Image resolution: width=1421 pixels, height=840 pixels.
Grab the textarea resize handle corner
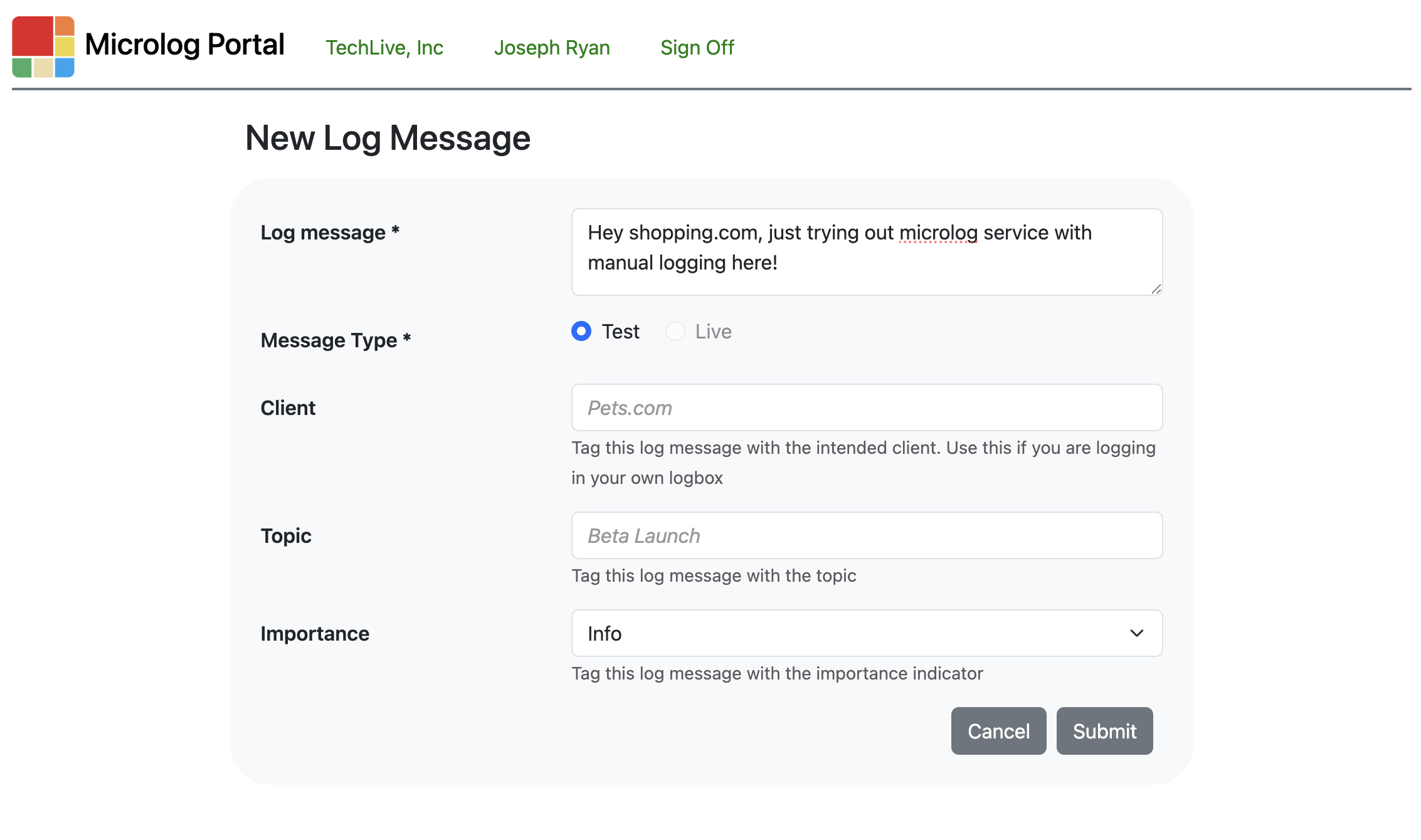pyautogui.click(x=1156, y=289)
